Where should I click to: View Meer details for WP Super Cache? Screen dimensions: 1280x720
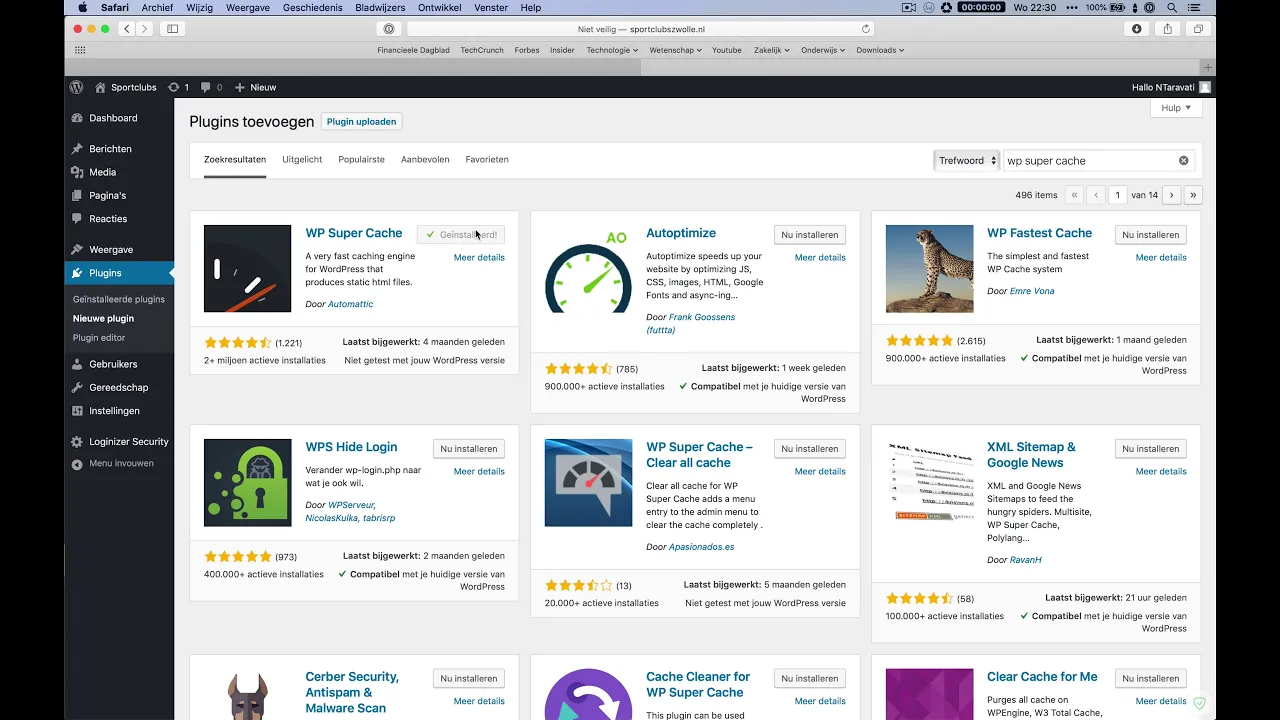tap(479, 257)
